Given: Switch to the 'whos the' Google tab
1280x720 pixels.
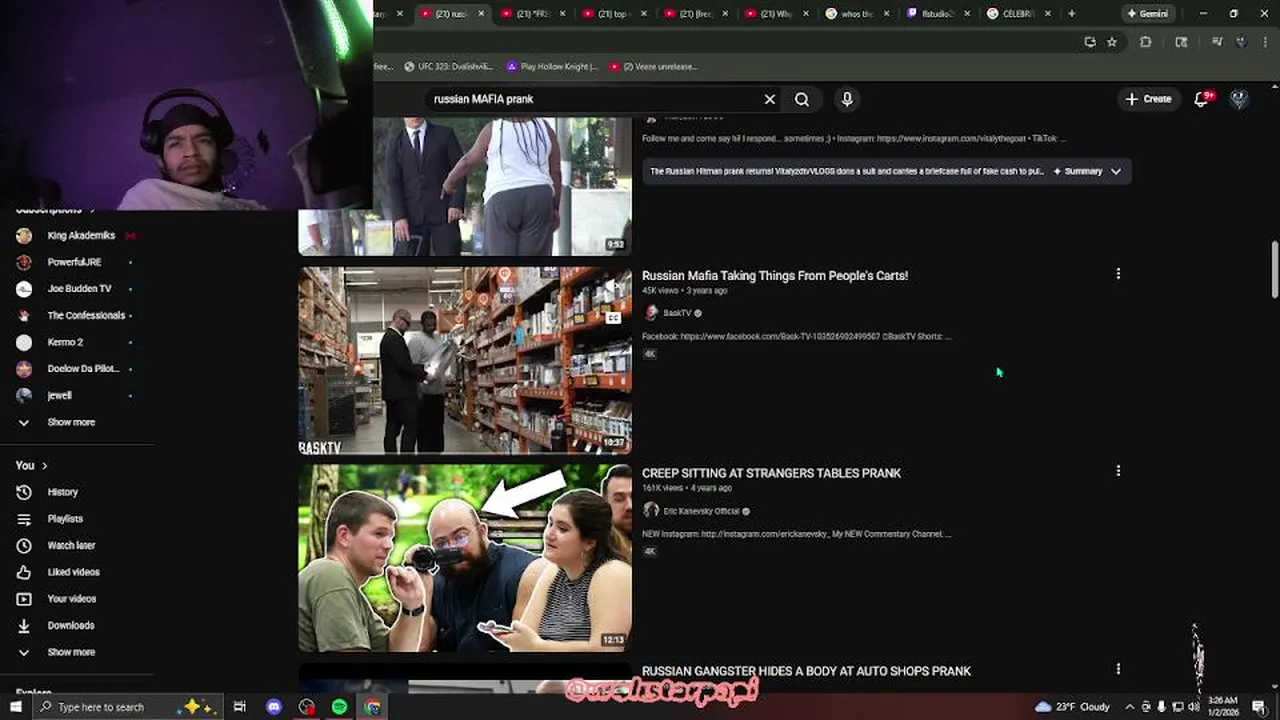Looking at the screenshot, I should (856, 14).
